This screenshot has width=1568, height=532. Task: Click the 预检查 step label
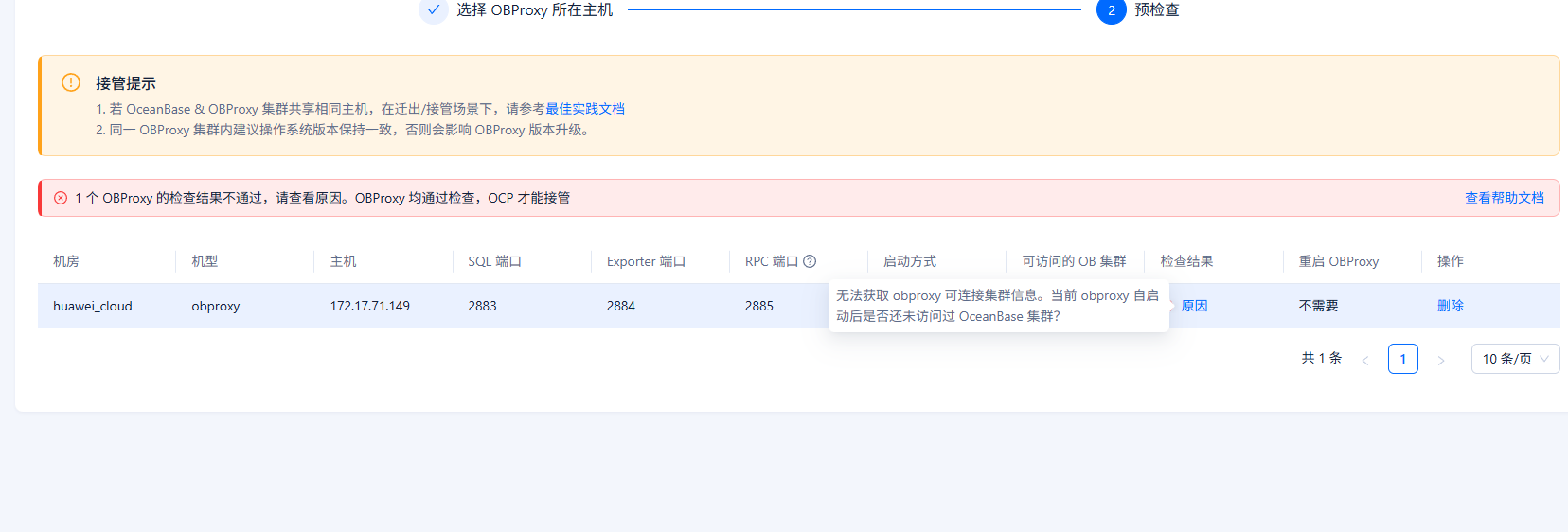pyautogui.click(x=1157, y=10)
